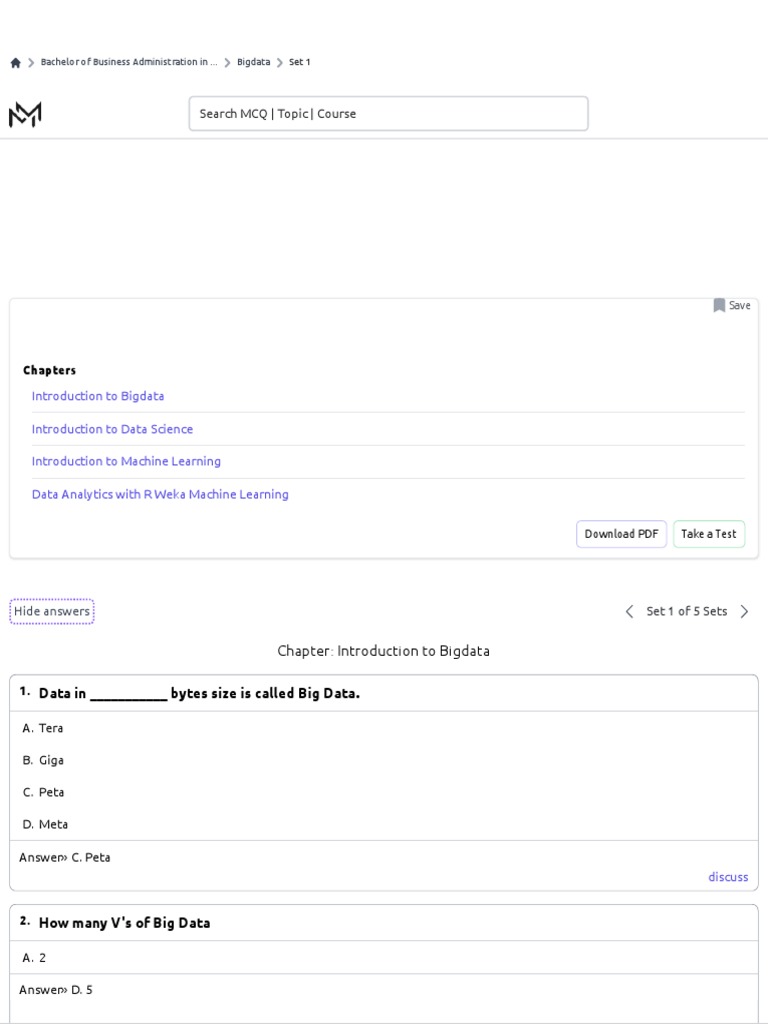
Task: Open Introduction to Bigdata chapter
Action: click(98, 396)
